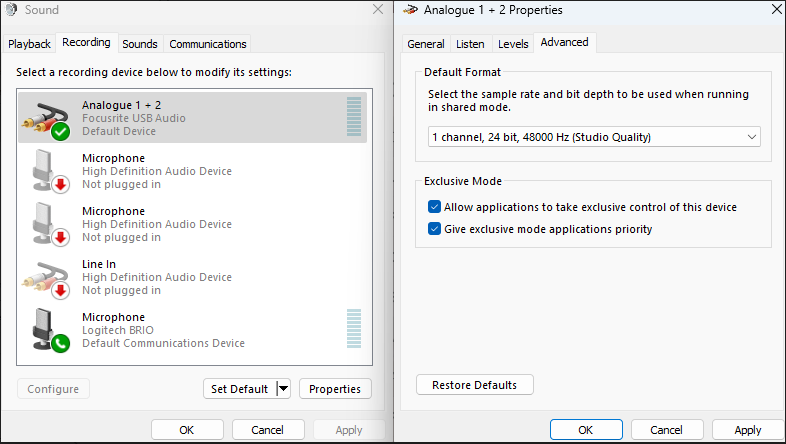The height and width of the screenshot is (444, 786).
Task: Select the second unplugged Microphone entry
Action: point(192,224)
